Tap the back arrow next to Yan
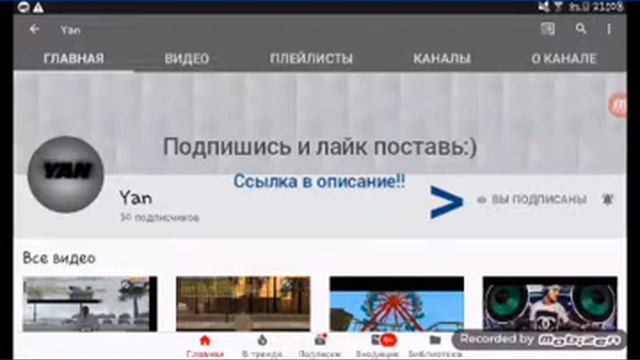The image size is (640, 360). [34, 29]
